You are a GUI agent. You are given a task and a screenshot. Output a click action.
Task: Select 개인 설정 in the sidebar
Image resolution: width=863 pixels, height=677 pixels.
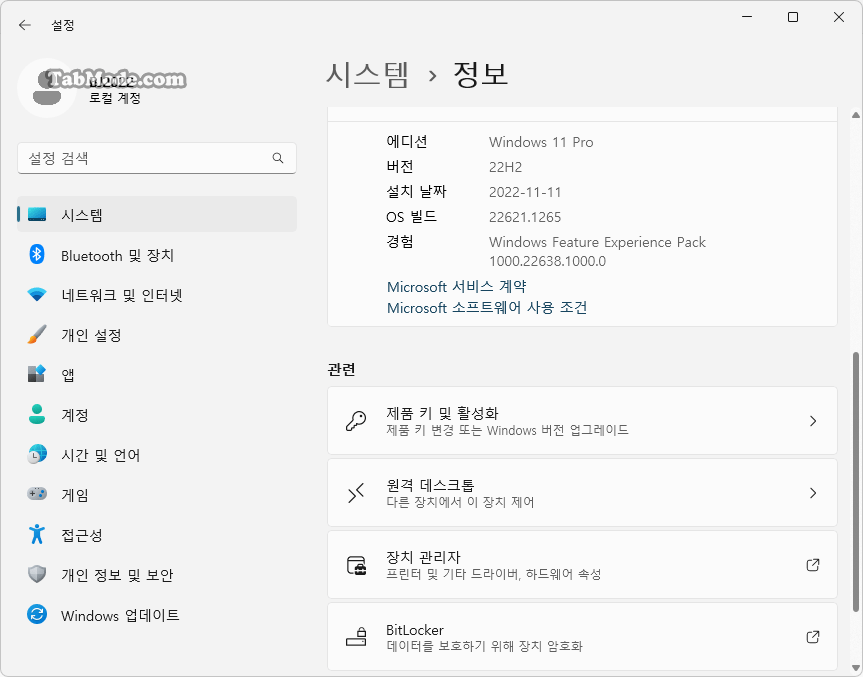click(157, 335)
